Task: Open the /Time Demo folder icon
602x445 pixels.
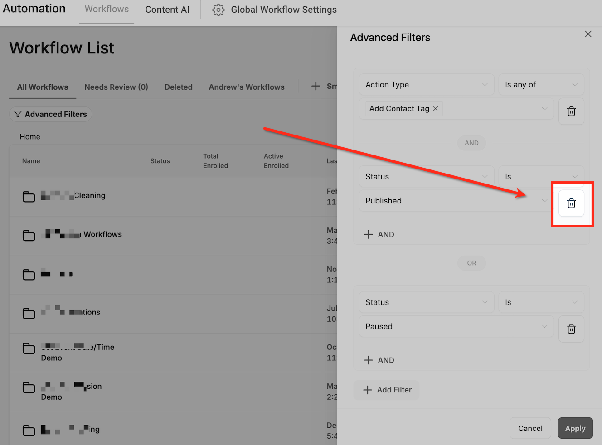Action: click(x=28, y=348)
